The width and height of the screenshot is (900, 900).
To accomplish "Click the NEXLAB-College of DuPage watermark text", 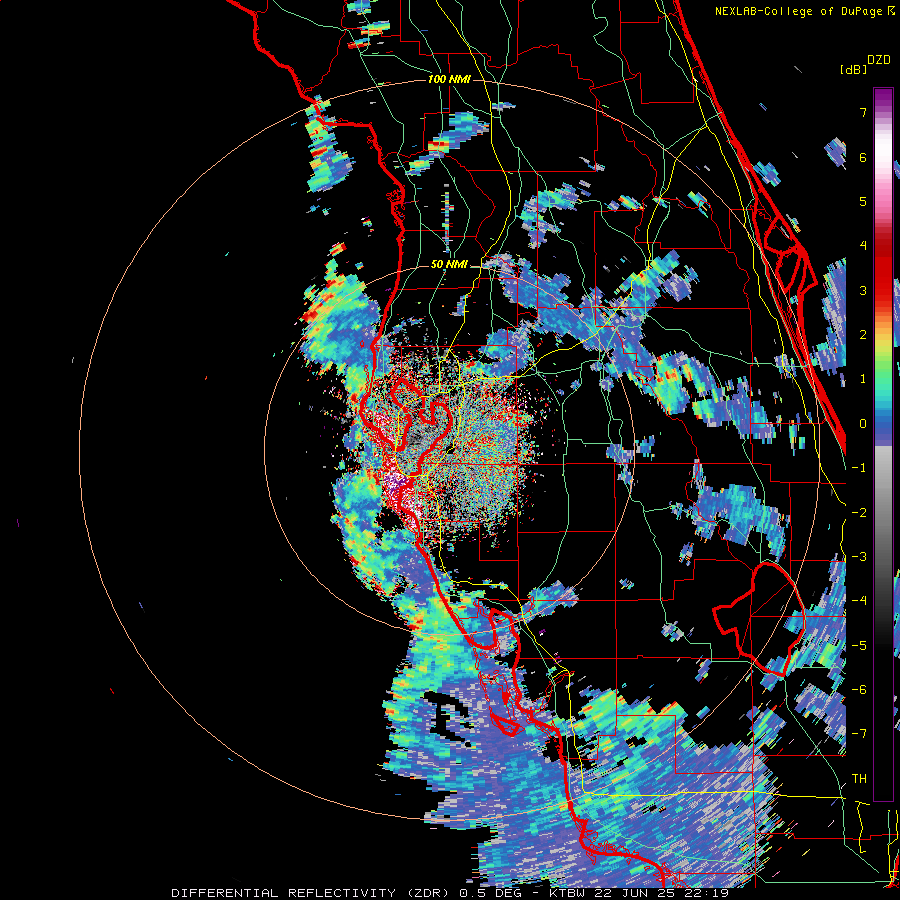I will point(804,11).
